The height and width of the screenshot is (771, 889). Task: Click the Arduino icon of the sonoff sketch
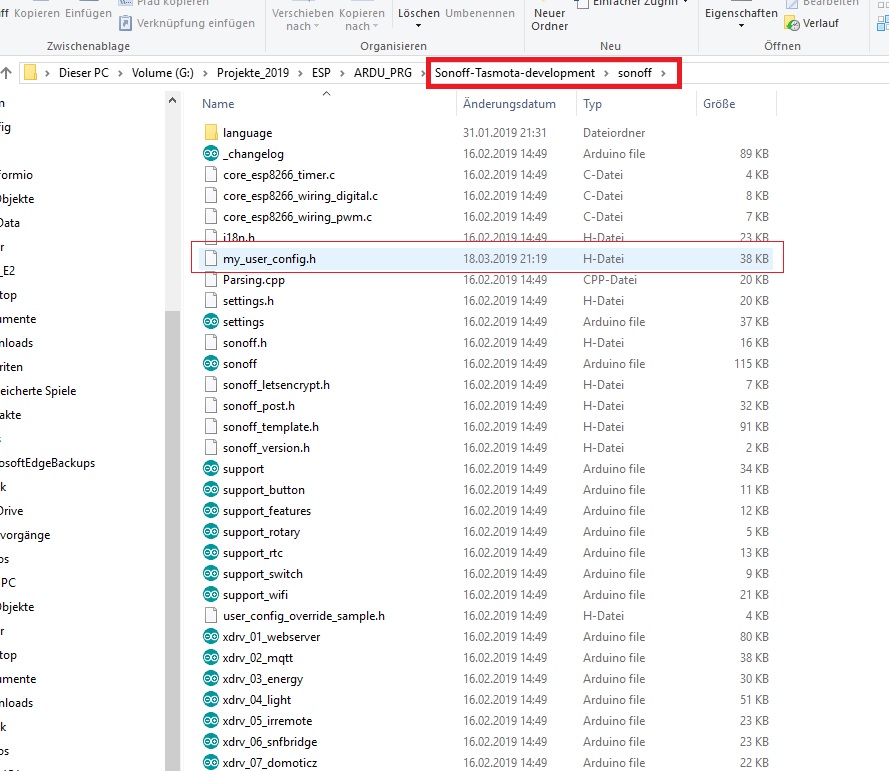(211, 363)
